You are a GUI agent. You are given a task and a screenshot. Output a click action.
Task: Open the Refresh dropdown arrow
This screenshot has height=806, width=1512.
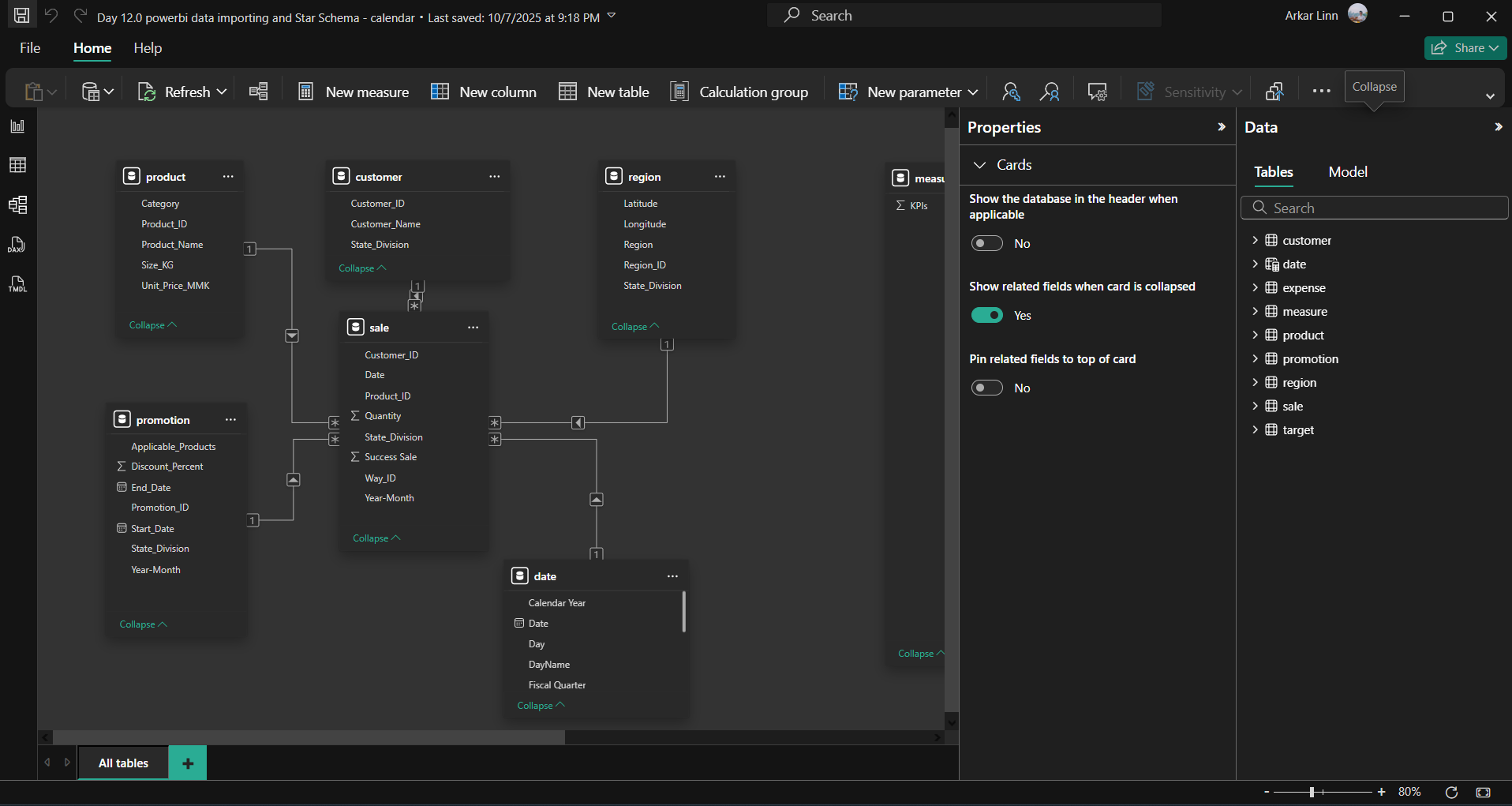(222, 92)
